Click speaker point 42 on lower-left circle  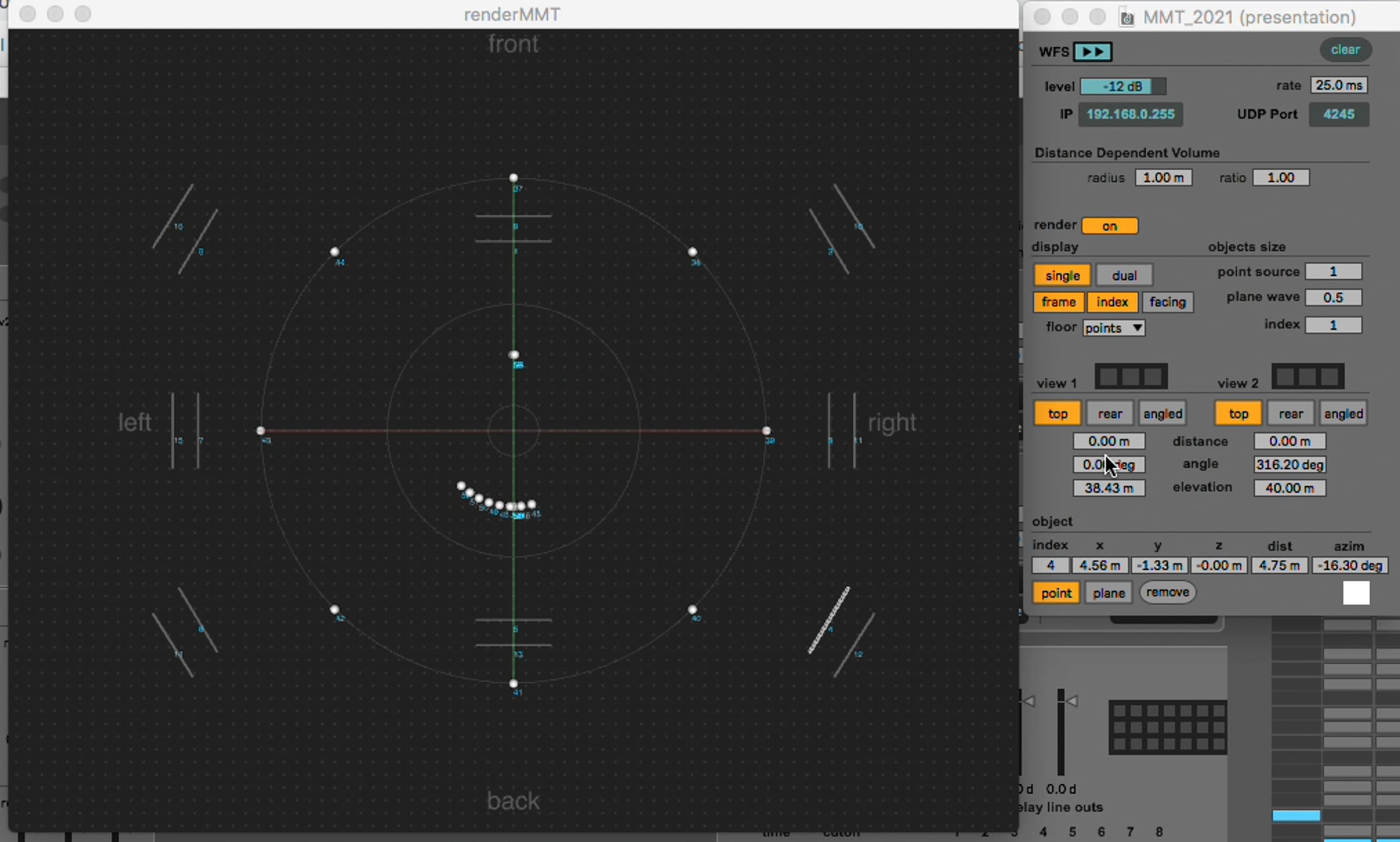click(x=334, y=609)
